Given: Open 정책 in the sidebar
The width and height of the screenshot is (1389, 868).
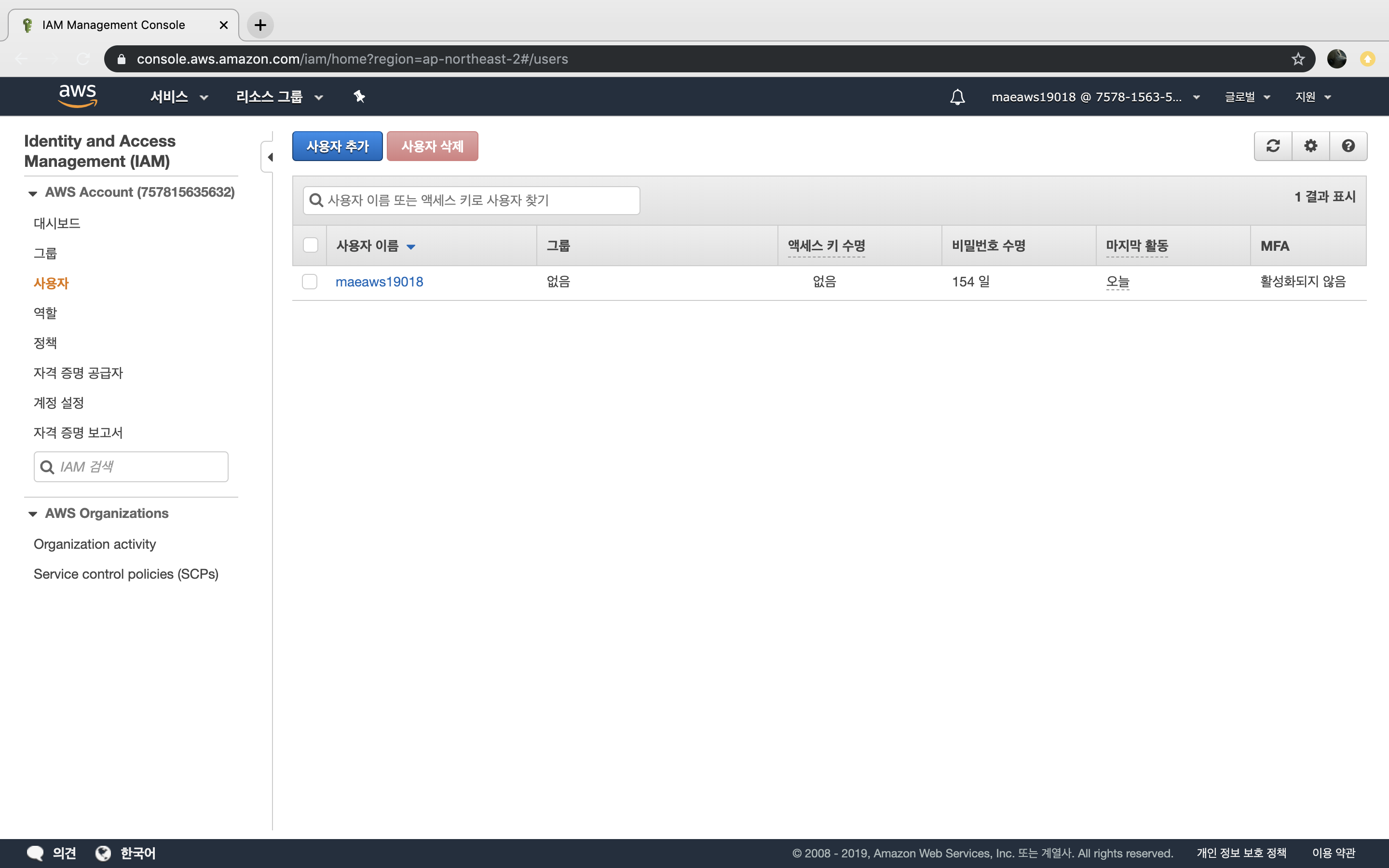Looking at the screenshot, I should click(x=45, y=343).
